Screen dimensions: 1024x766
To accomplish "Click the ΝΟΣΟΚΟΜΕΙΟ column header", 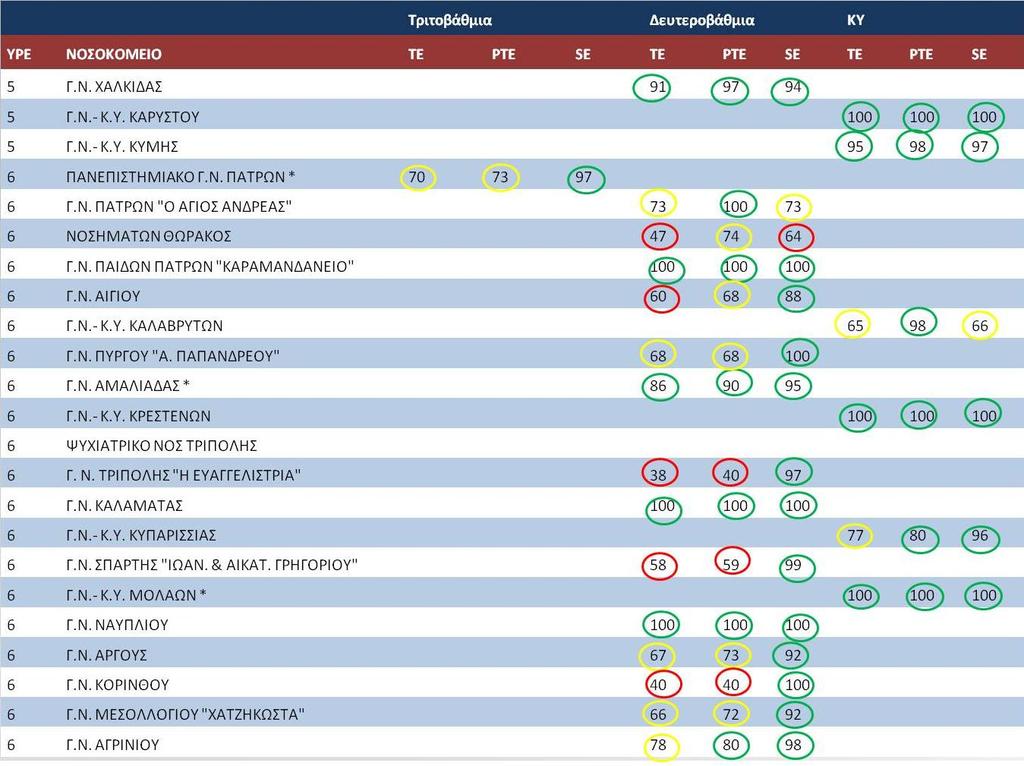I will coord(114,54).
